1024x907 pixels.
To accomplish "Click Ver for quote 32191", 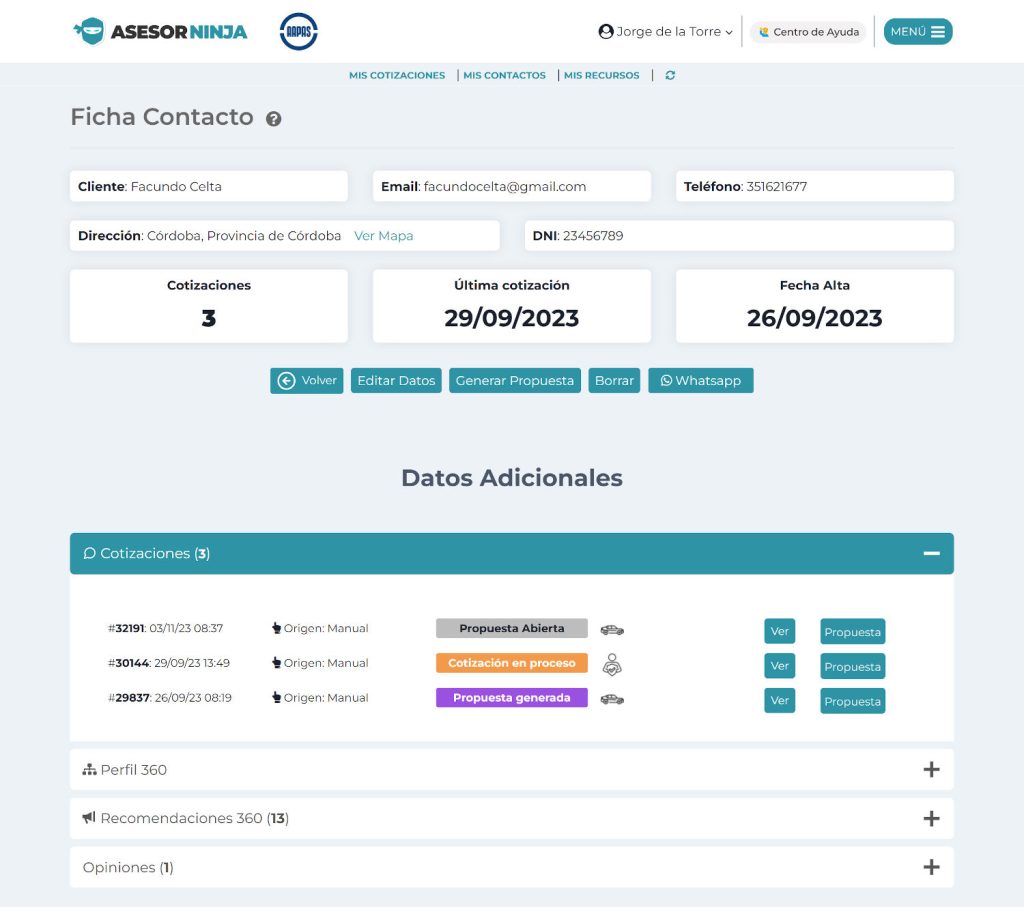I will [779, 631].
